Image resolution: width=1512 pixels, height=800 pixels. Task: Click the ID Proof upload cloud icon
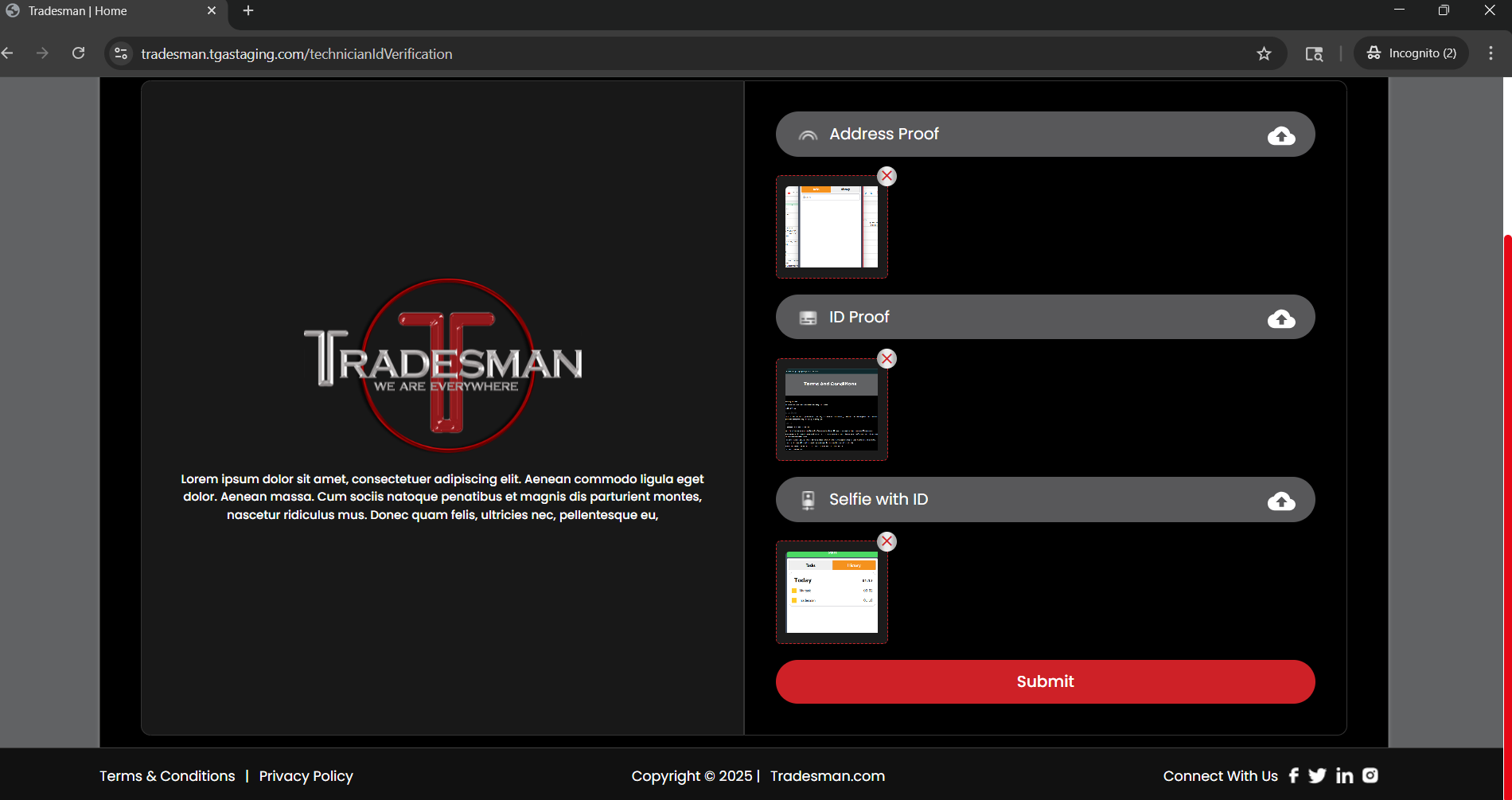point(1281,318)
